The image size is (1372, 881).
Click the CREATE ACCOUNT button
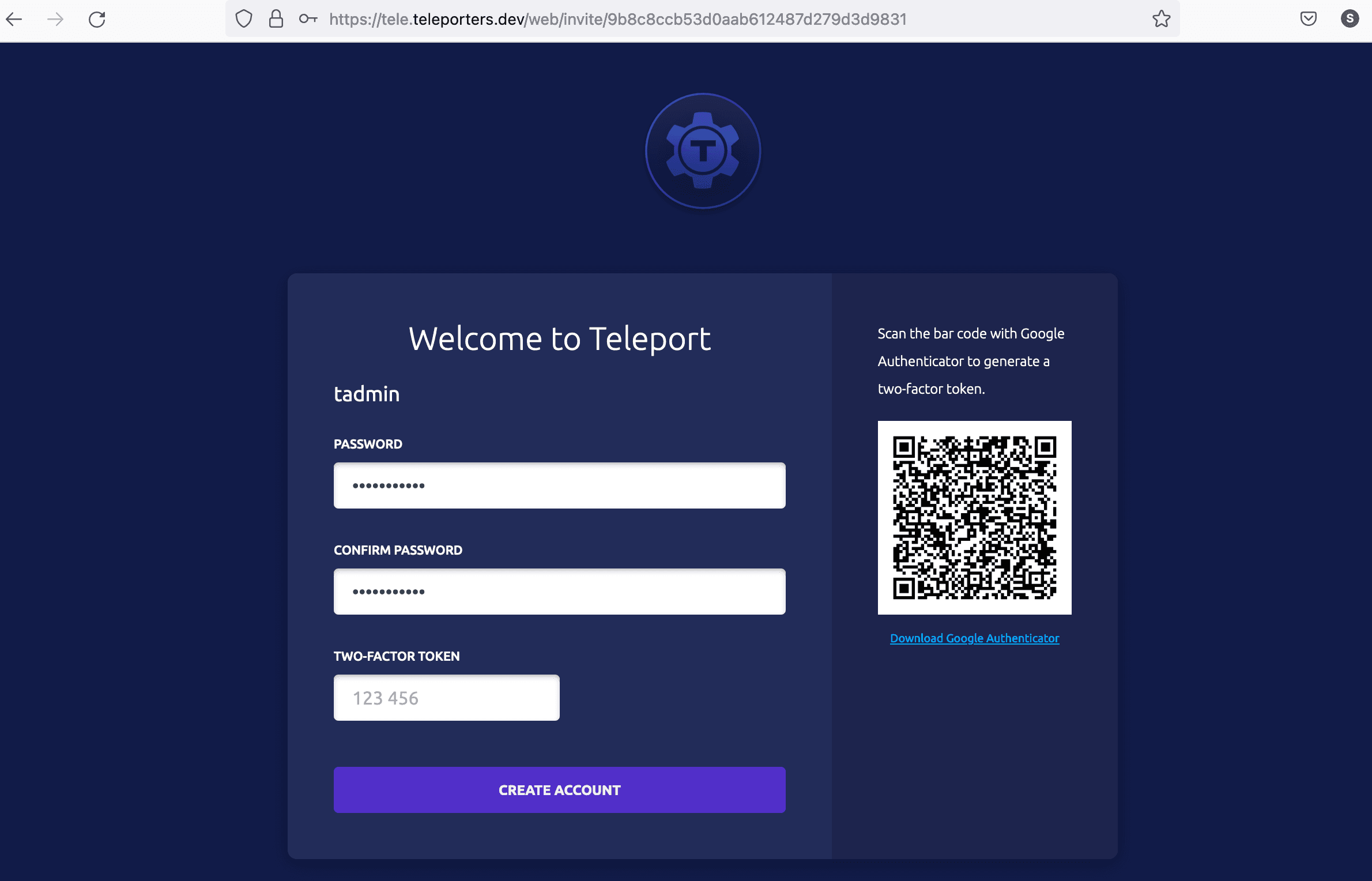tap(559, 790)
